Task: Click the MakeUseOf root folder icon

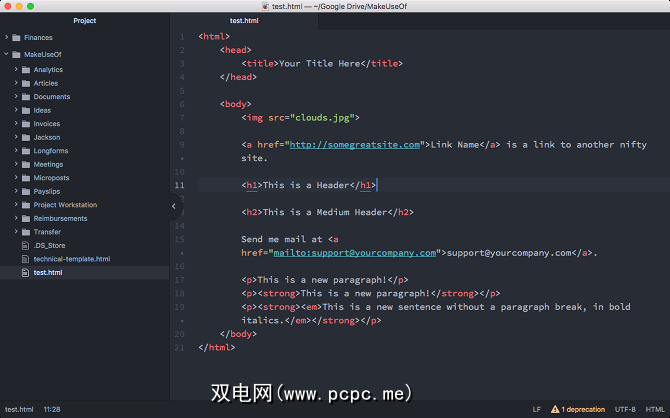Action: pyautogui.click(x=17, y=54)
